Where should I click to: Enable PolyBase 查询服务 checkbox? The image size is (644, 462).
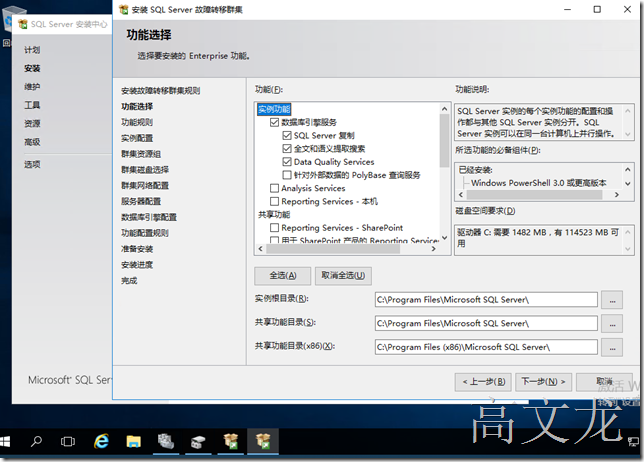coord(287,175)
